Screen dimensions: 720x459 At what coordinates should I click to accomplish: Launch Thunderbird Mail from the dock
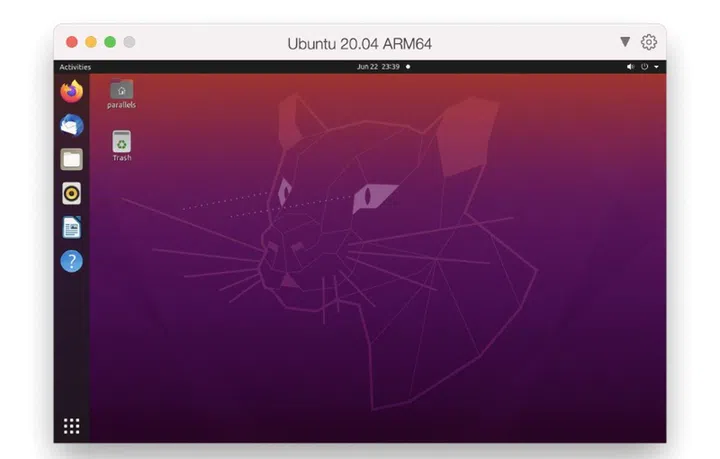[x=72, y=125]
